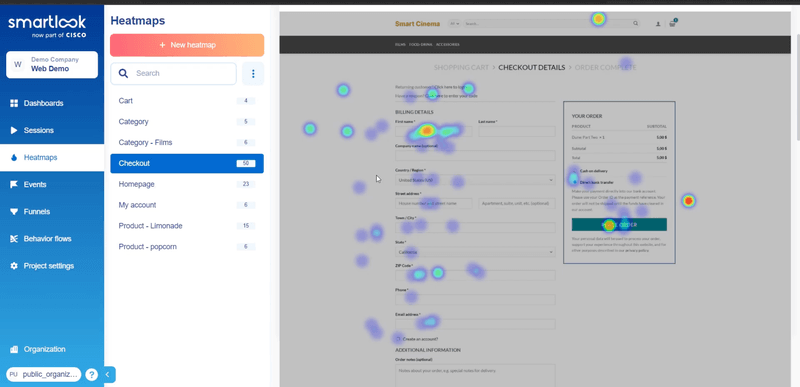Select the Product - popcorn heatmap
Viewport: 800px width, 387px height.
tap(187, 247)
